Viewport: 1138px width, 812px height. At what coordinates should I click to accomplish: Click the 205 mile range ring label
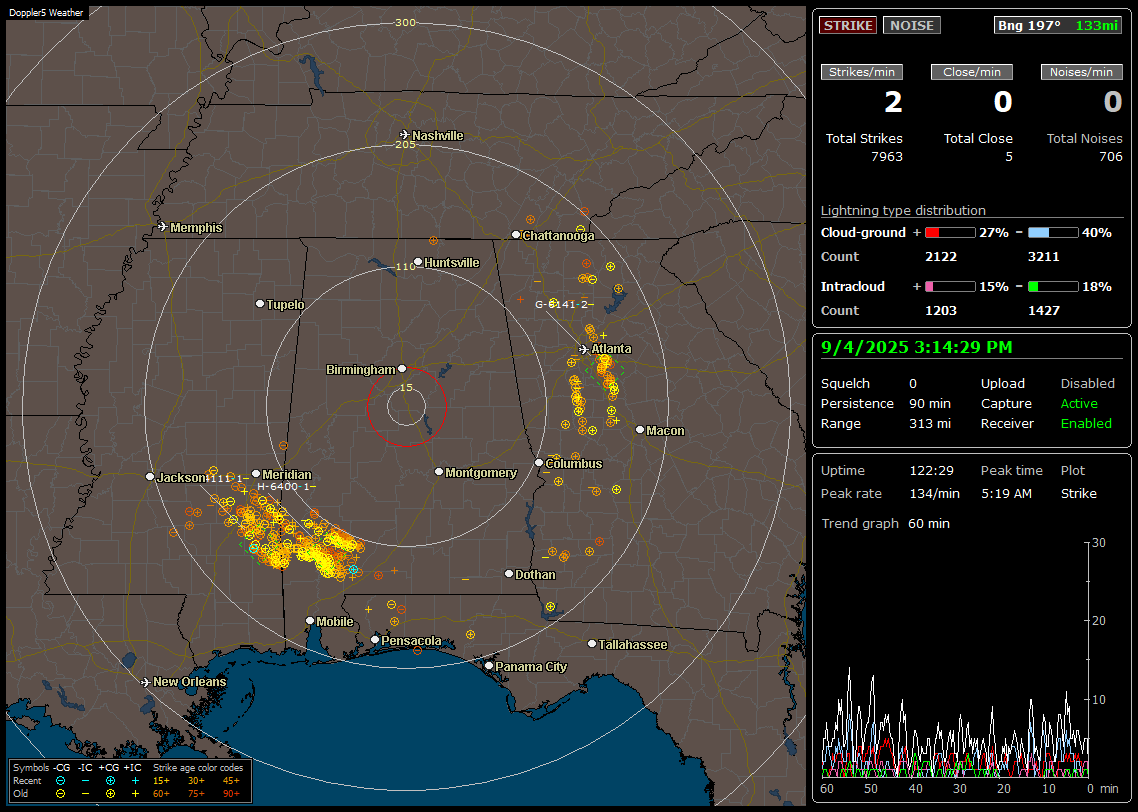405,144
